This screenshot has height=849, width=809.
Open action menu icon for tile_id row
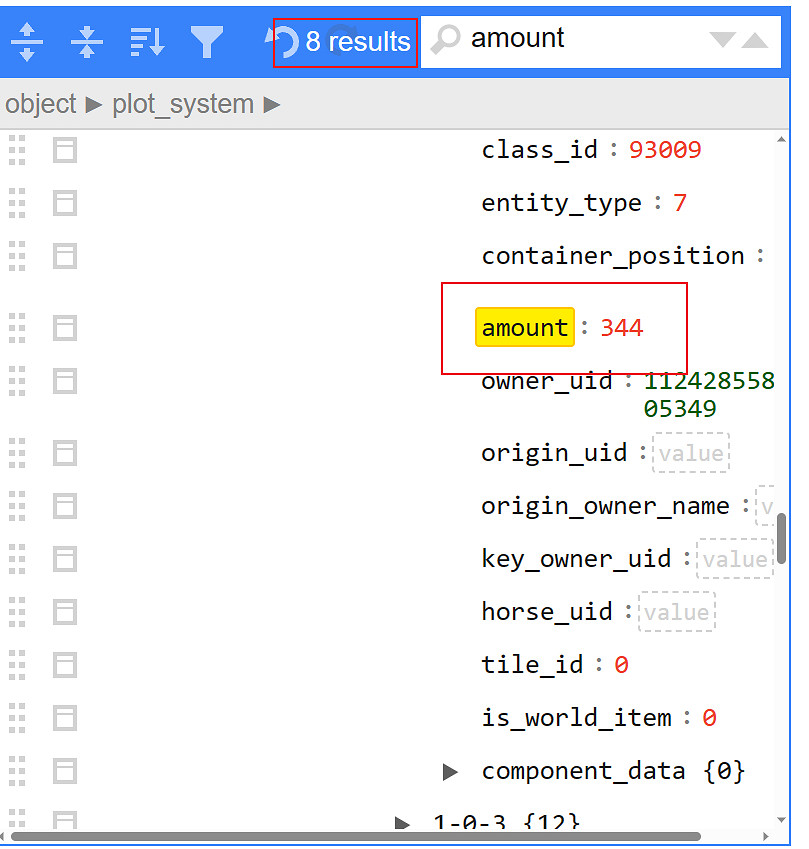point(65,664)
